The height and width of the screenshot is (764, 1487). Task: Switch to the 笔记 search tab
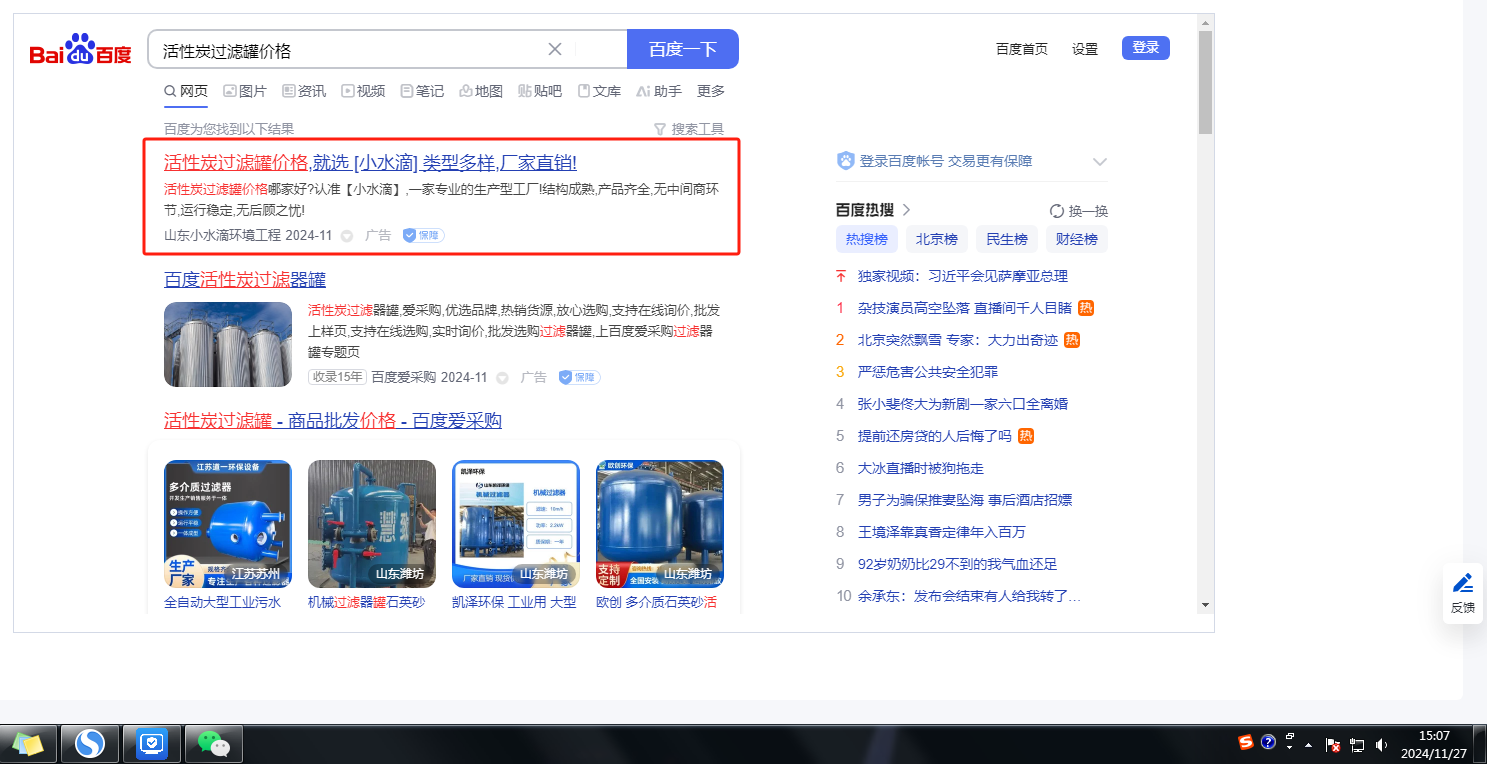[422, 91]
